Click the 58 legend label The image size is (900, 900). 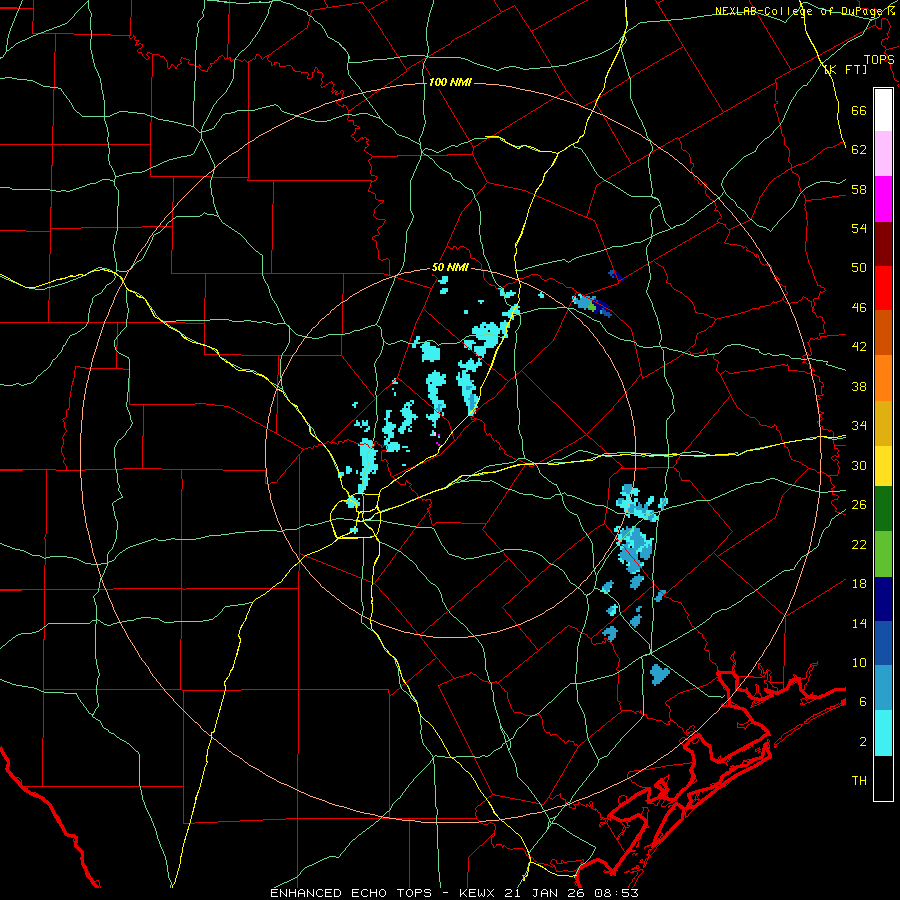click(x=859, y=189)
